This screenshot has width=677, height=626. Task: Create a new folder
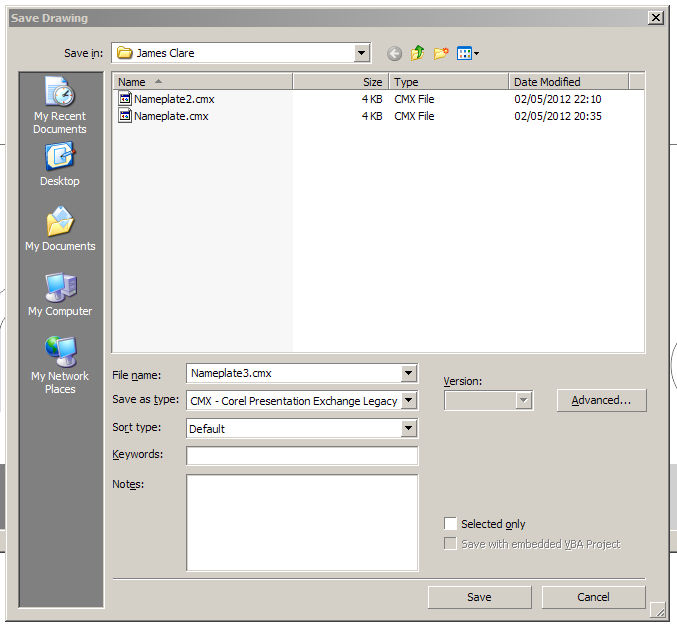click(441, 53)
